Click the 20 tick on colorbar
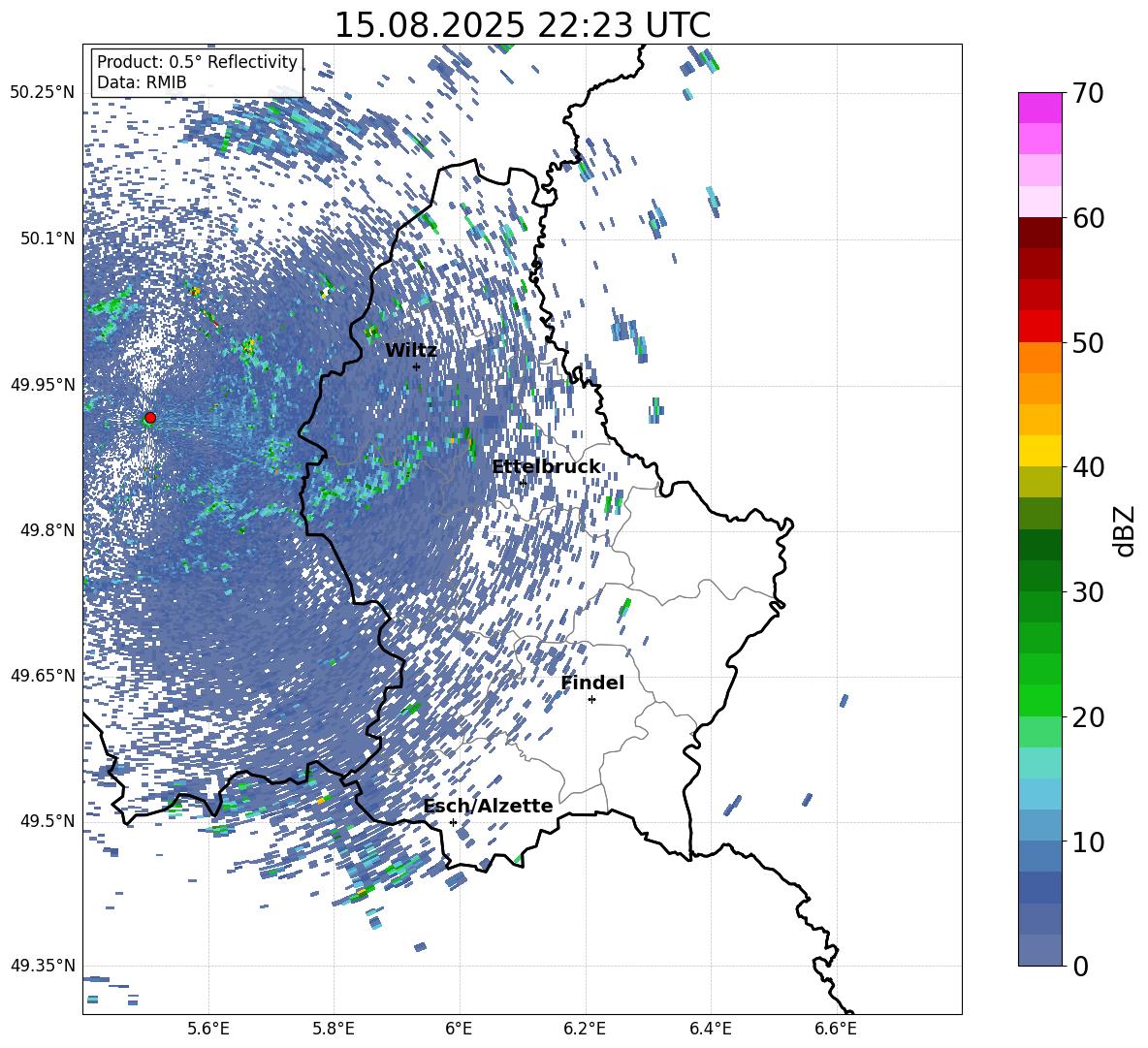Screen dimensions: 1148x1048 tap(1088, 716)
